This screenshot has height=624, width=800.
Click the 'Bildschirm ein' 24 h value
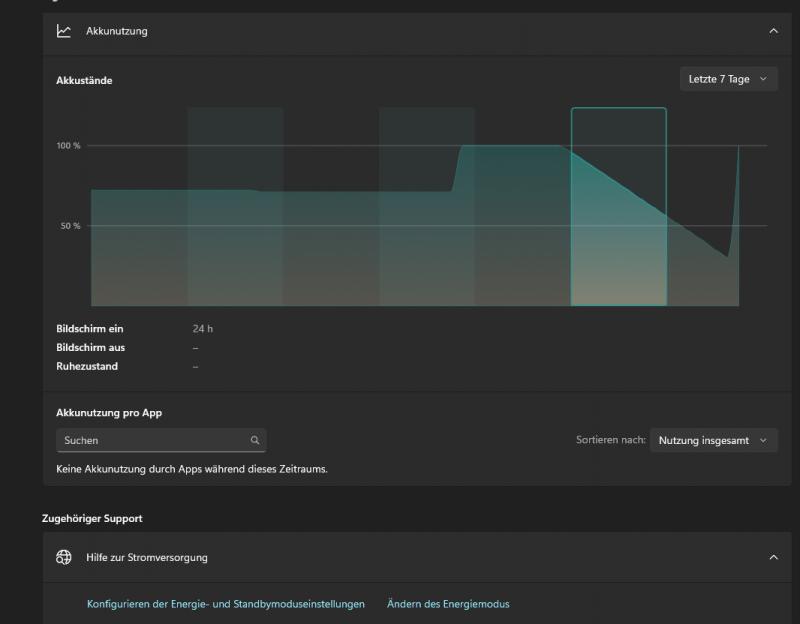tap(203, 328)
